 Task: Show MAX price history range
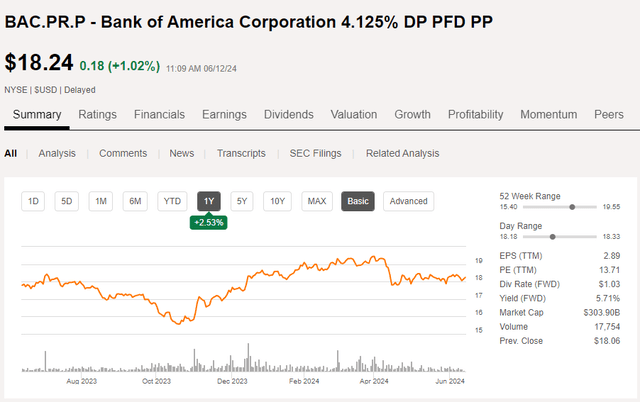317,201
